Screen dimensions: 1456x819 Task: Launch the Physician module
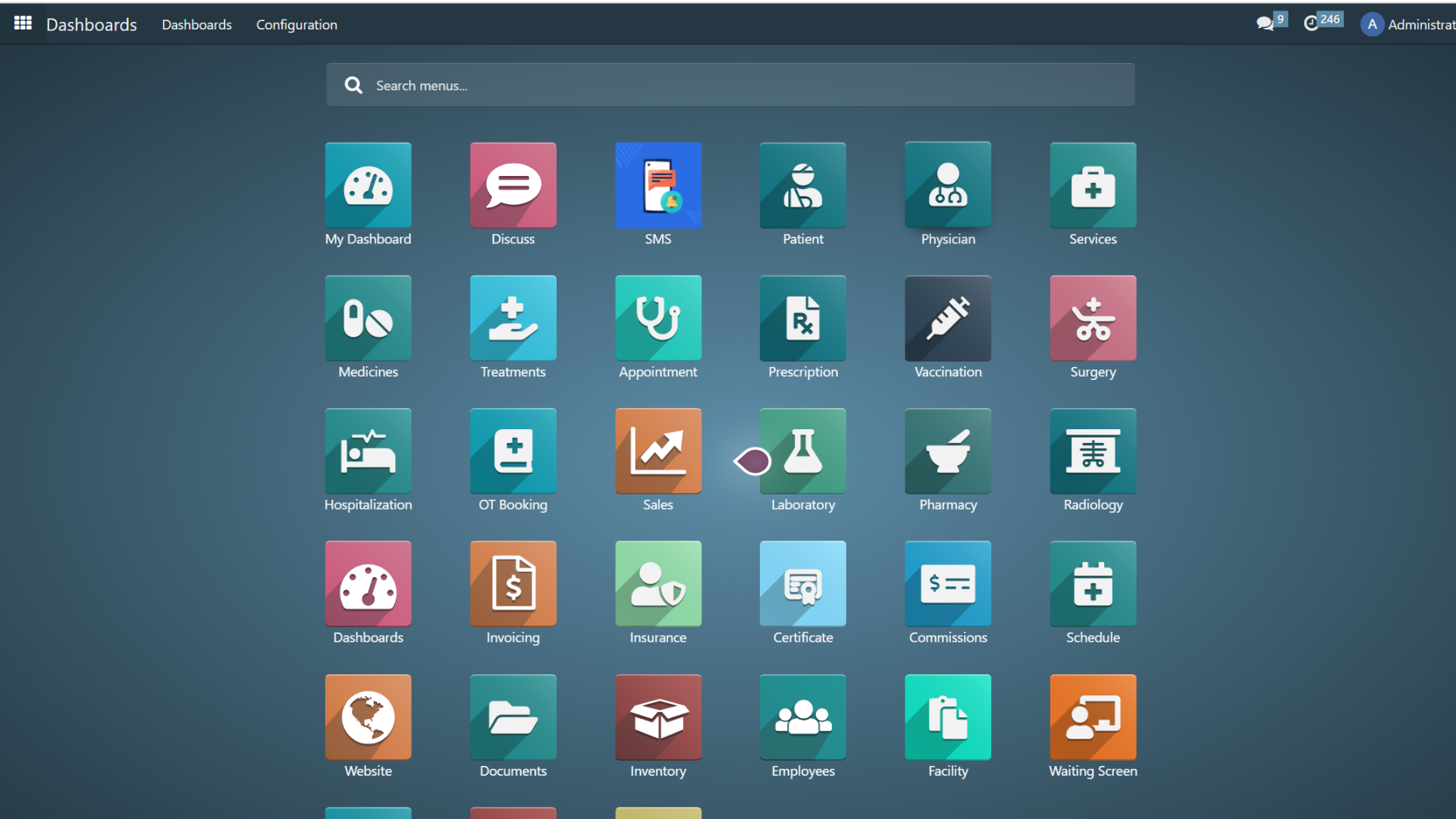coord(947,186)
